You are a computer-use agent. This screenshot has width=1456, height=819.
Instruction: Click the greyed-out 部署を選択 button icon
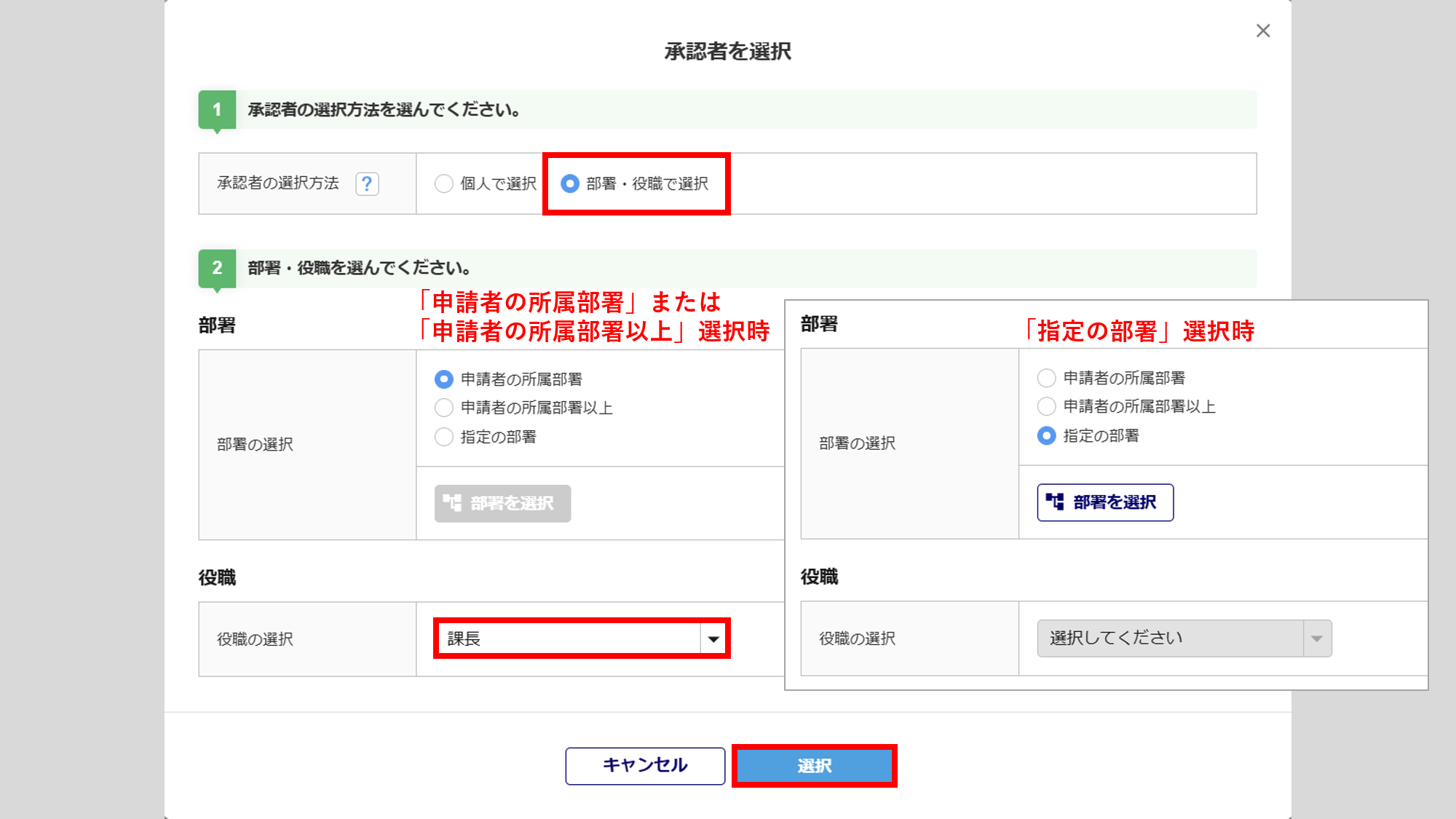pos(452,503)
